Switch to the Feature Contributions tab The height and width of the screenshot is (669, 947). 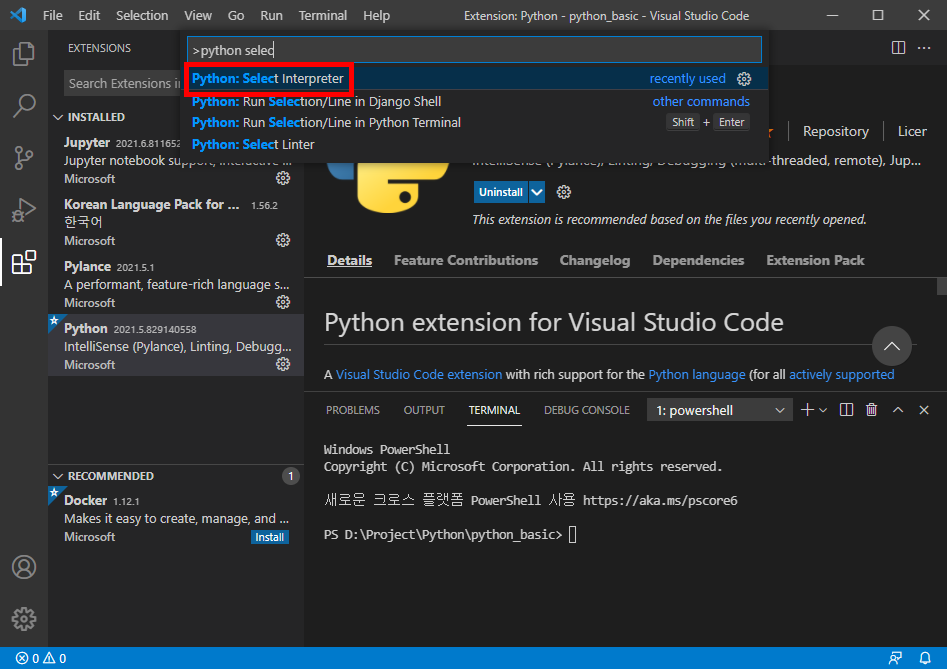[466, 260]
